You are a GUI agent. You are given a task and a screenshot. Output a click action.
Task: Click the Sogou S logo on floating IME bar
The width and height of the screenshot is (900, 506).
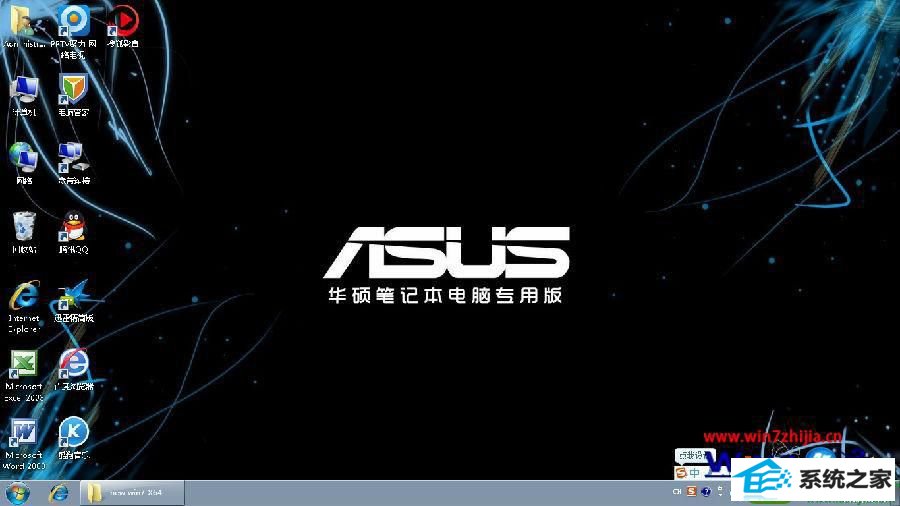click(681, 473)
